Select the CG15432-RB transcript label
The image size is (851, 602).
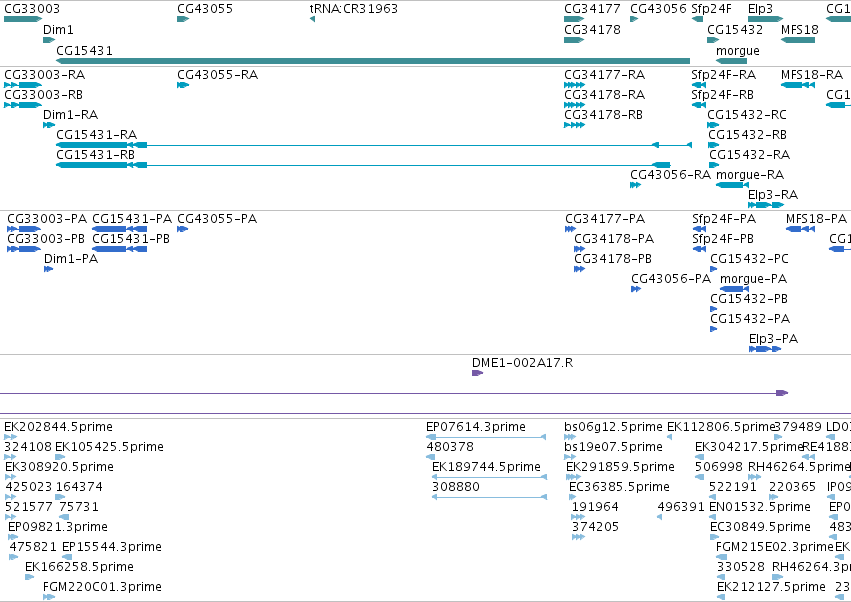tap(747, 135)
